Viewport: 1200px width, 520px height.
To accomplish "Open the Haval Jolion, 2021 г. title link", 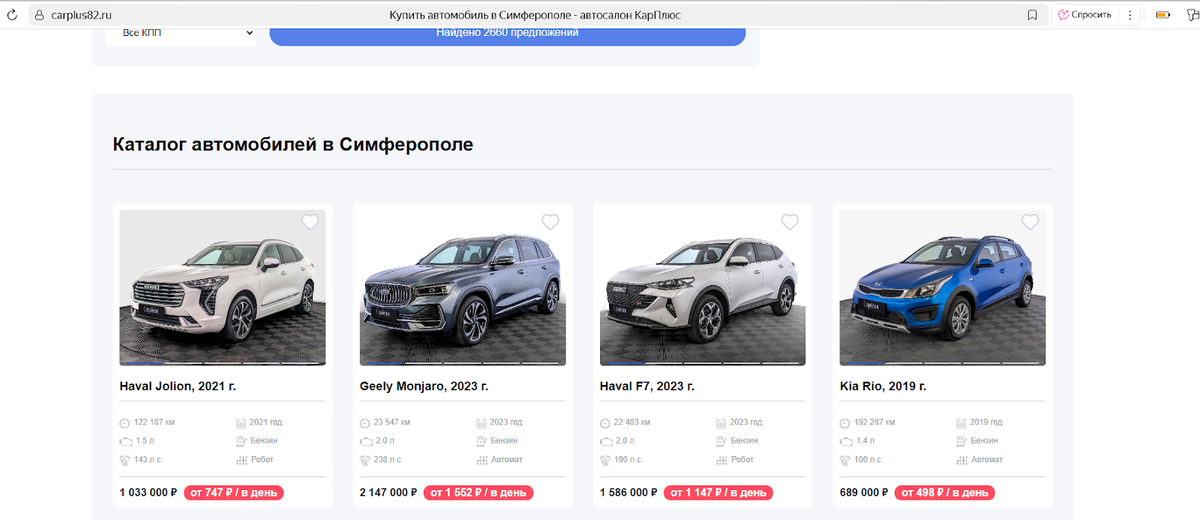I will [178, 386].
